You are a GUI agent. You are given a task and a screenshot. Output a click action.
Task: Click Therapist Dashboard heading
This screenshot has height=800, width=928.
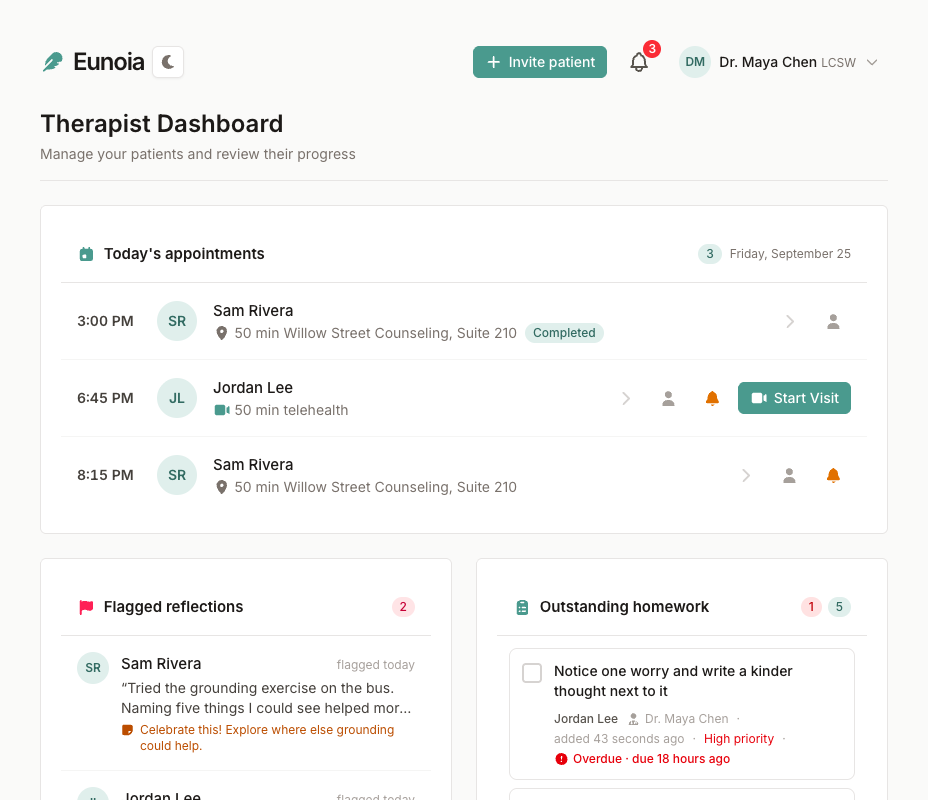point(162,124)
